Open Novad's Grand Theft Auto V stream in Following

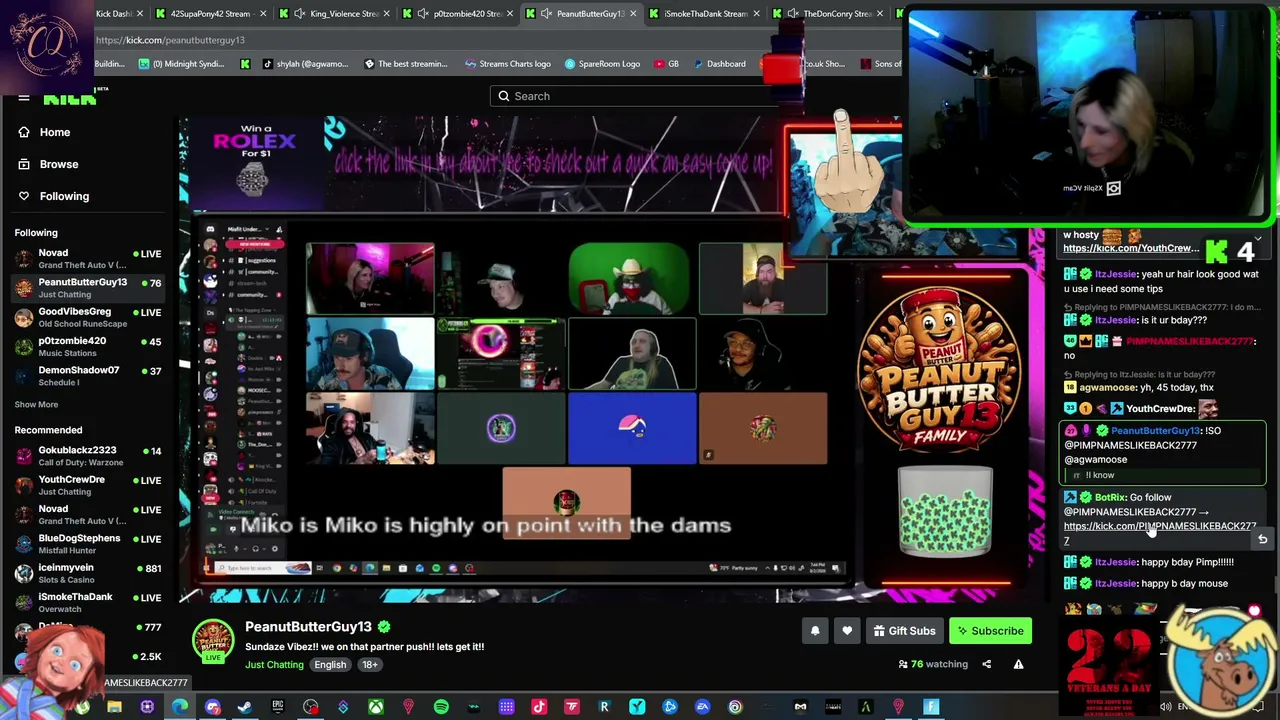[x=88, y=259]
